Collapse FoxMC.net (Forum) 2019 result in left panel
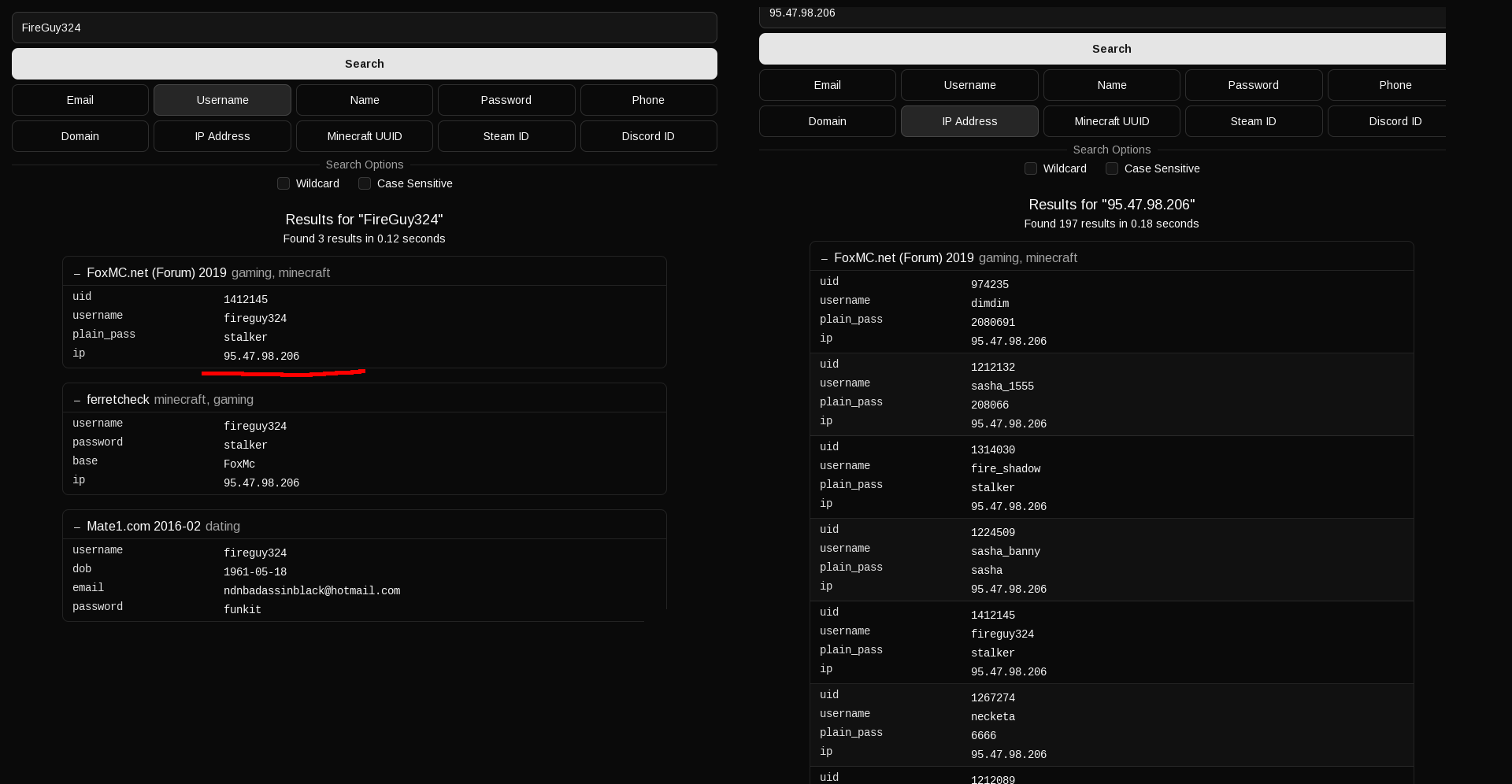Screen dimensions: 1512x784 click(x=77, y=273)
